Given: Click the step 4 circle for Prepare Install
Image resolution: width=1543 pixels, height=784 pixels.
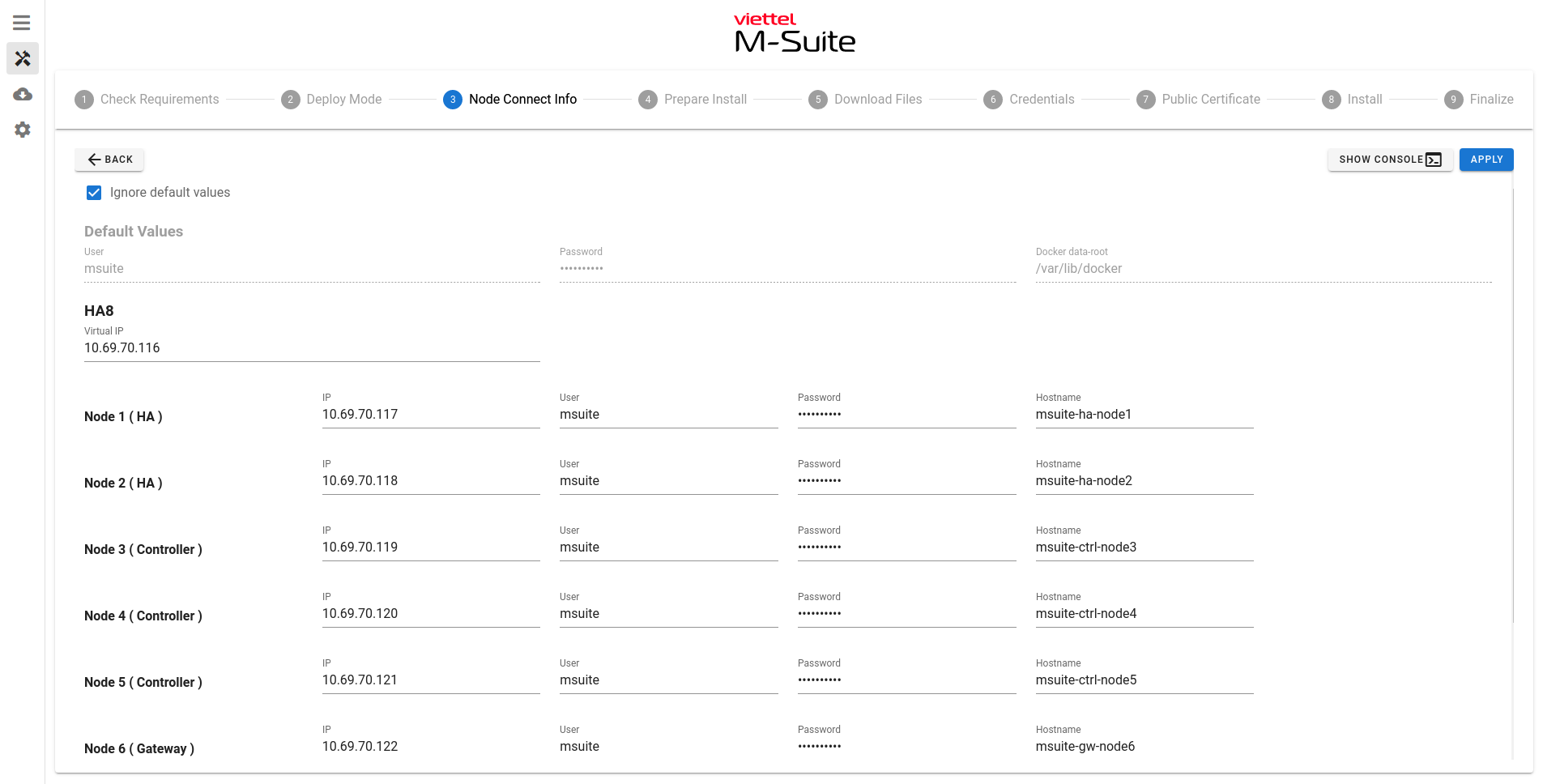Looking at the screenshot, I should 648,100.
